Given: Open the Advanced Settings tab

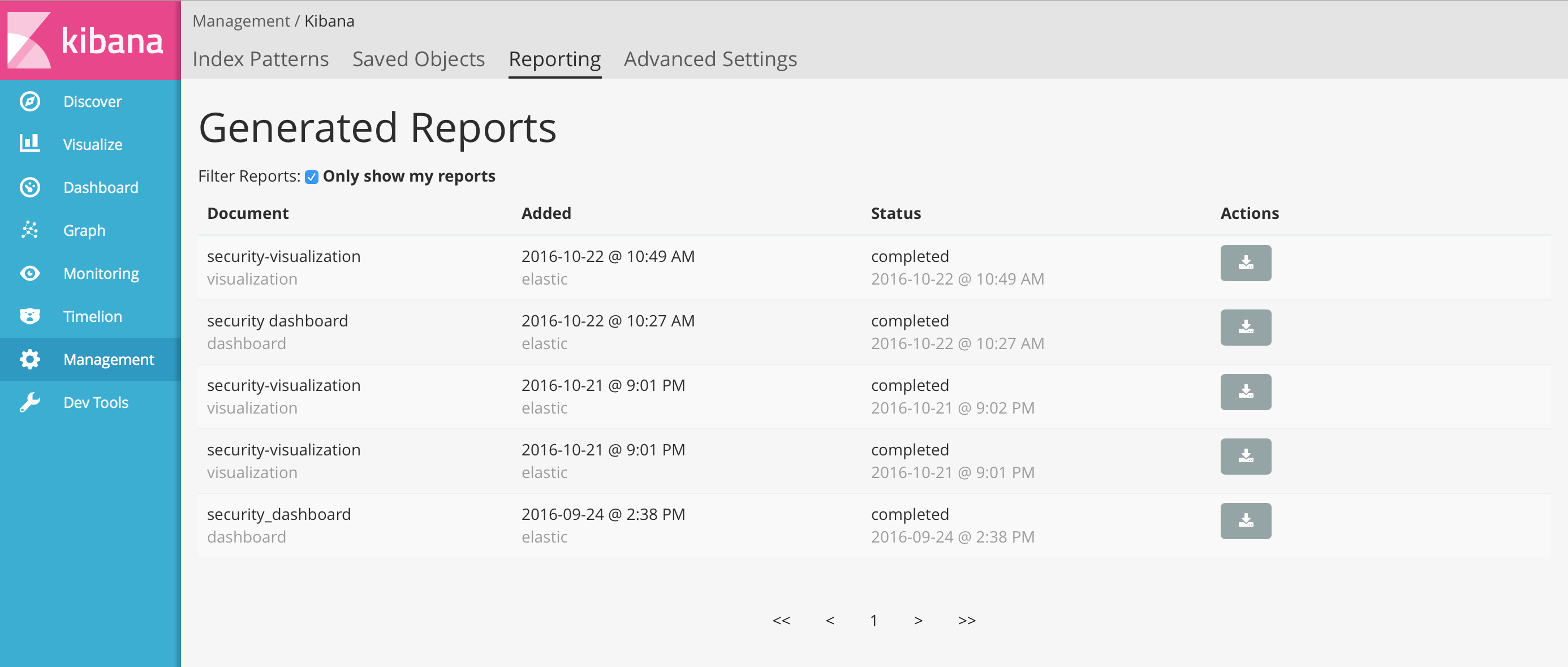Looking at the screenshot, I should pyautogui.click(x=710, y=59).
